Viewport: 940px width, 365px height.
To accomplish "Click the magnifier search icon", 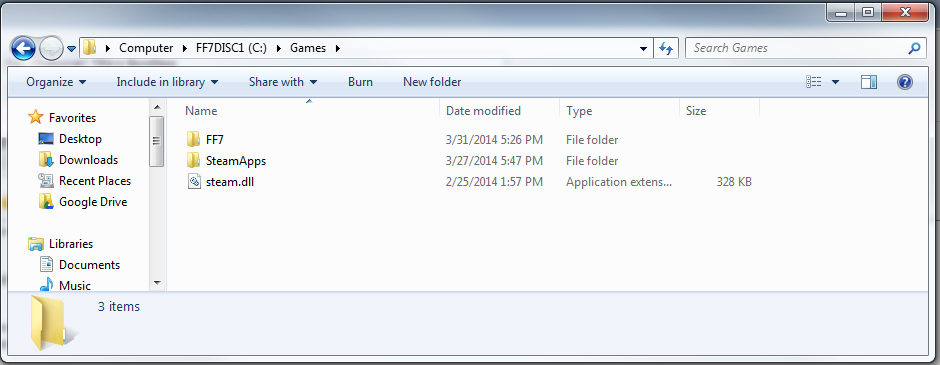I will pyautogui.click(x=914, y=48).
